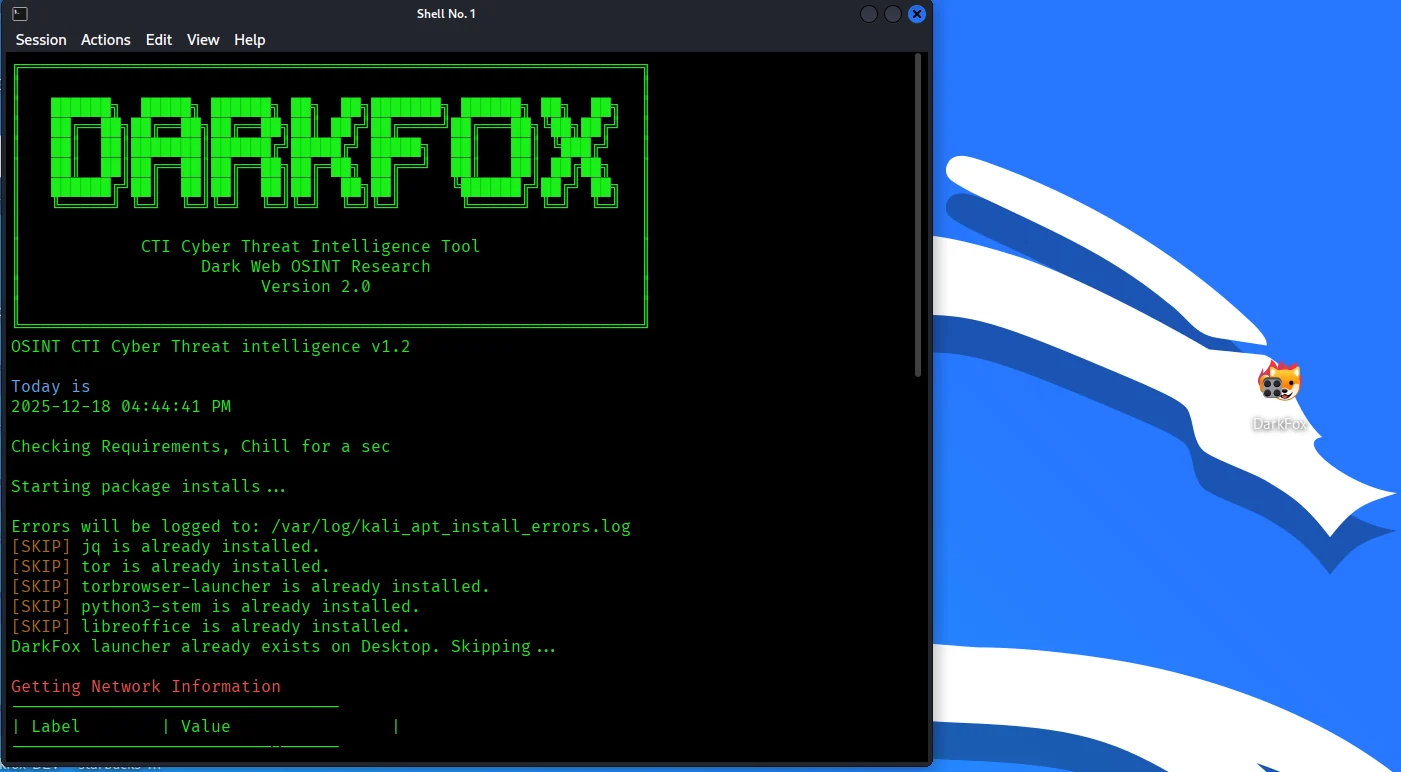Maximize the Shell No. 1 terminal window

892,14
